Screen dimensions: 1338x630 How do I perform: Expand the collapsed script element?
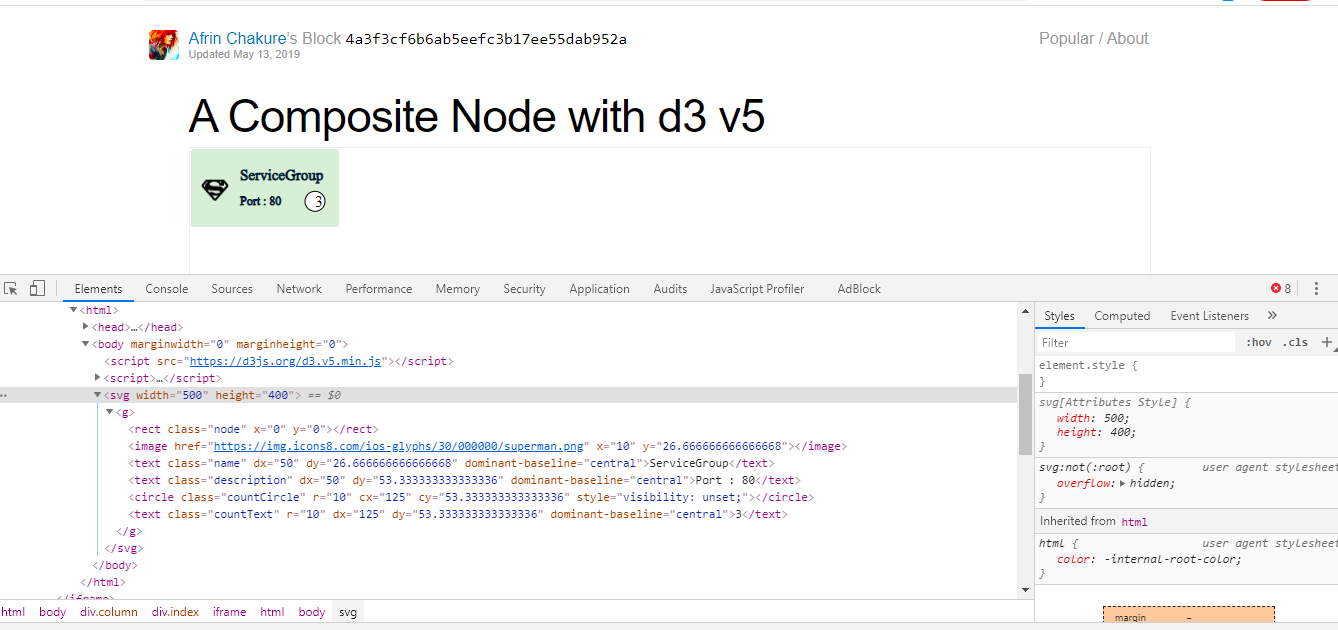98,378
